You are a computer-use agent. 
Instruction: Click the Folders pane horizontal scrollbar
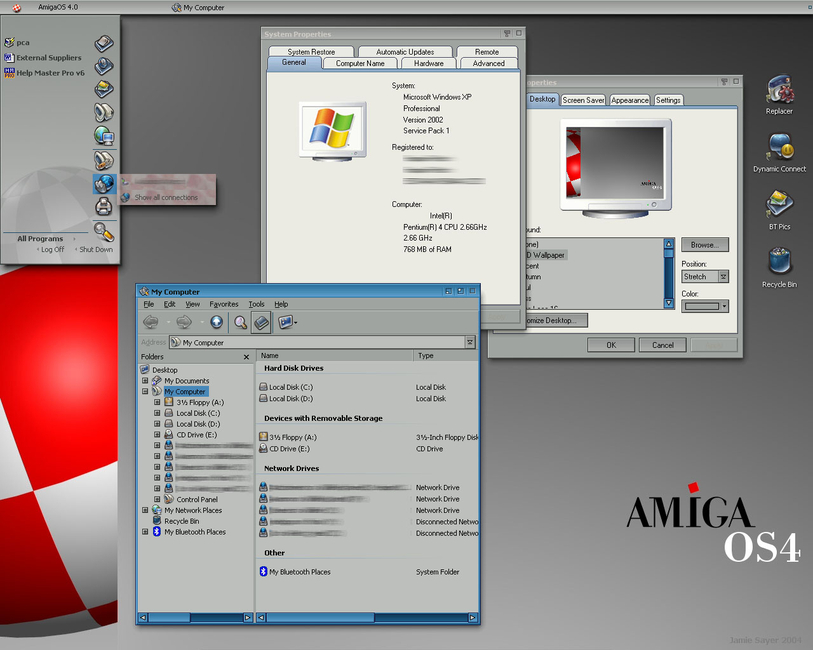[x=195, y=617]
